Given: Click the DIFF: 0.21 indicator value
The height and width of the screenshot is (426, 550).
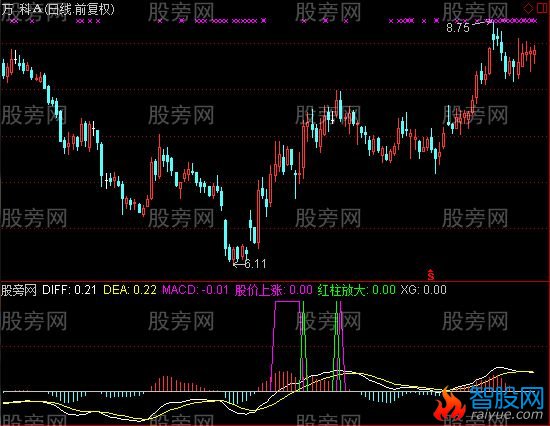Looking at the screenshot, I should pos(69,290).
